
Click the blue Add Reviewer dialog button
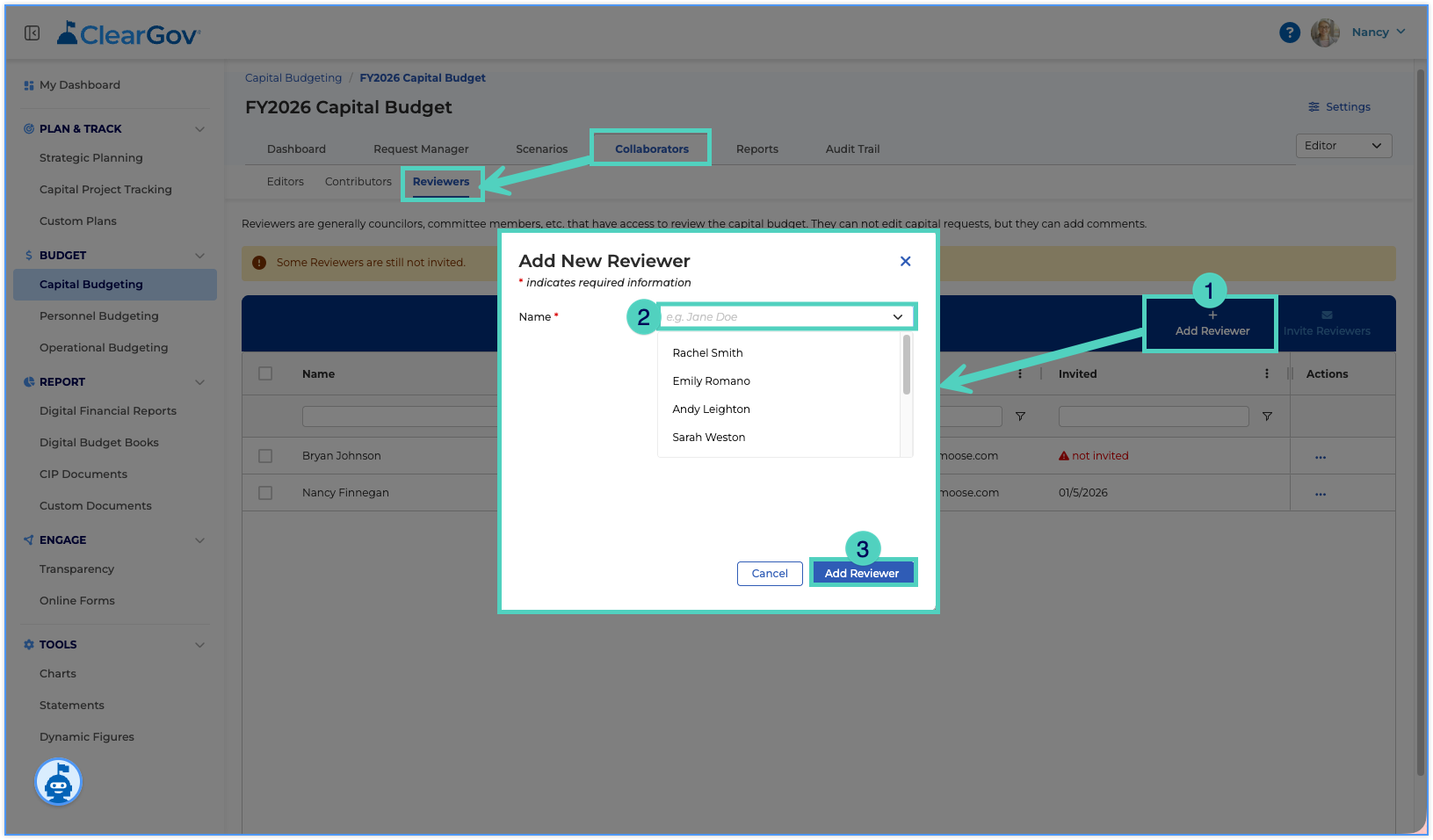tap(862, 573)
